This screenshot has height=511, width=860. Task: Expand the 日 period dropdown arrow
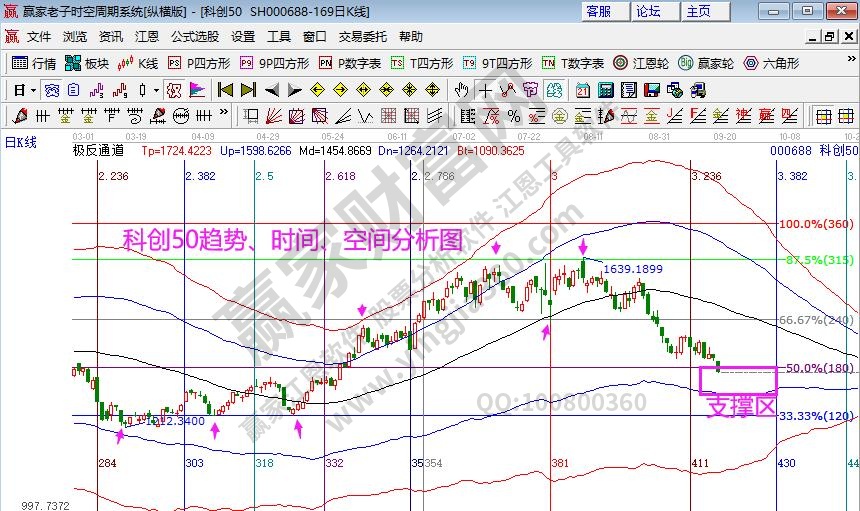click(x=34, y=90)
